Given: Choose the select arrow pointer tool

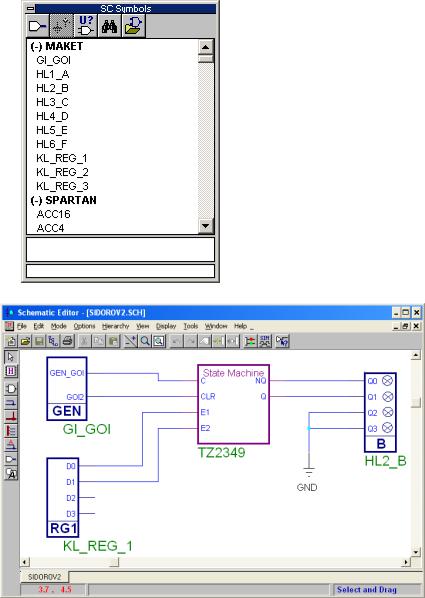Looking at the screenshot, I should pos(11,357).
